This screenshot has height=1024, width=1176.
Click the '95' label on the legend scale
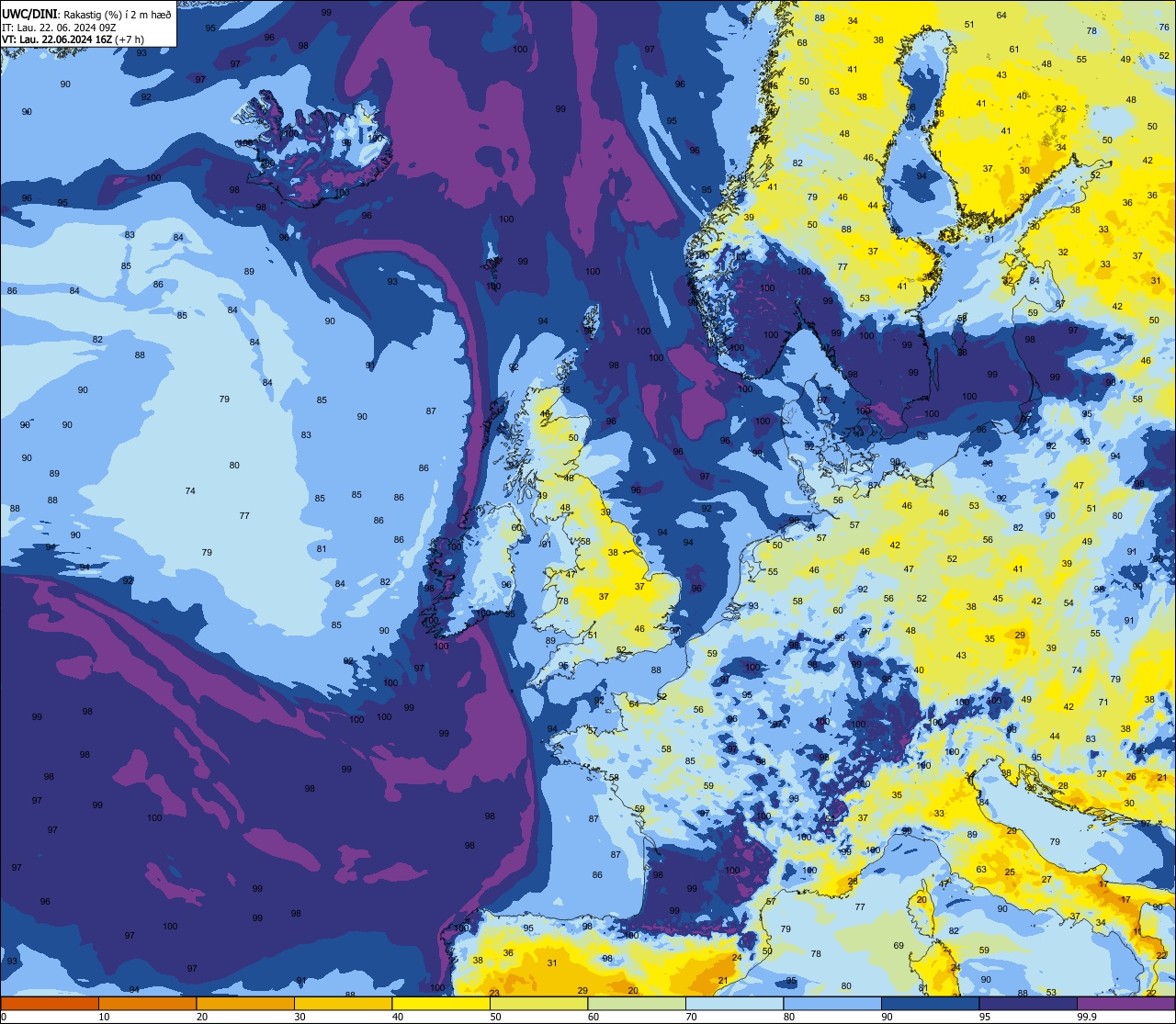point(985,1017)
